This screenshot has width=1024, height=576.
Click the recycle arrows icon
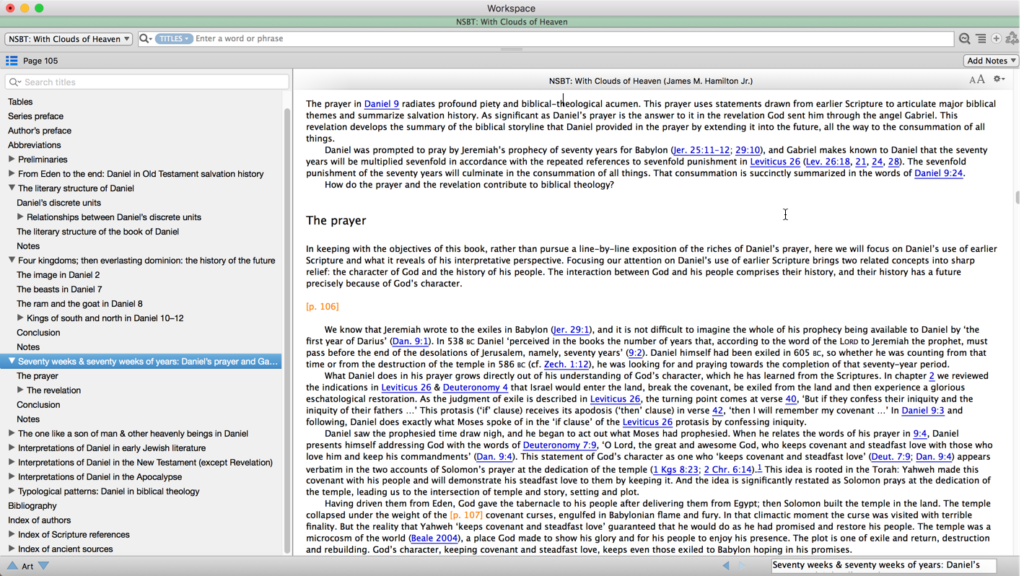click(x=1011, y=39)
